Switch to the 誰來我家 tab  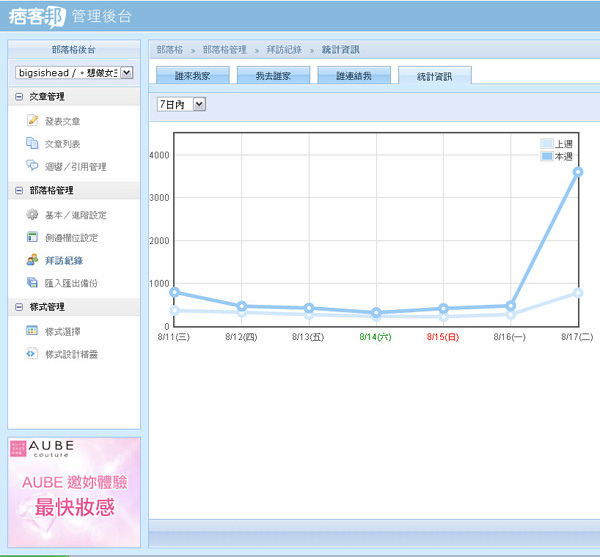pos(193,76)
